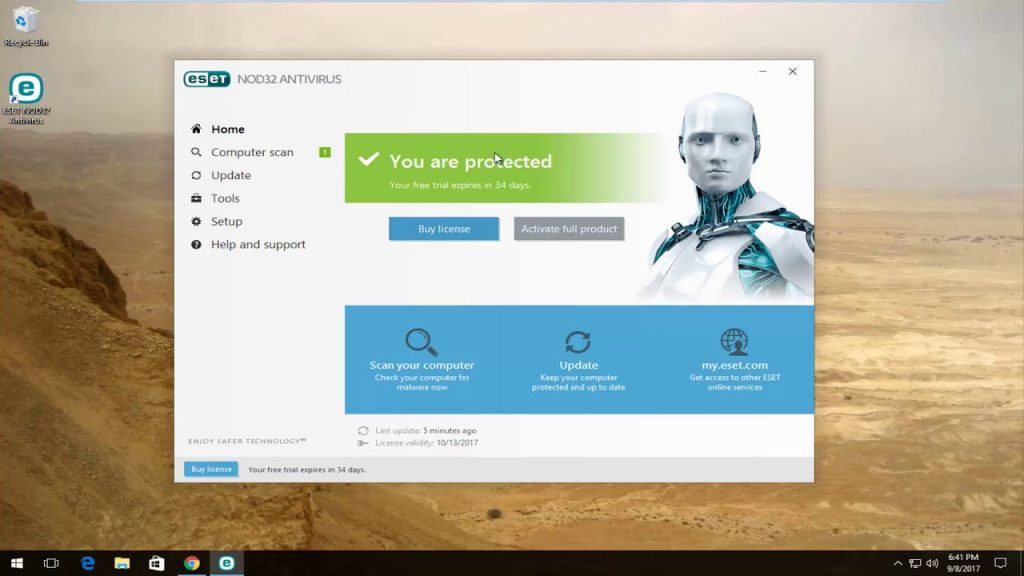Click the License validity key icon
Screen dimensions: 1024x576
coord(363,443)
